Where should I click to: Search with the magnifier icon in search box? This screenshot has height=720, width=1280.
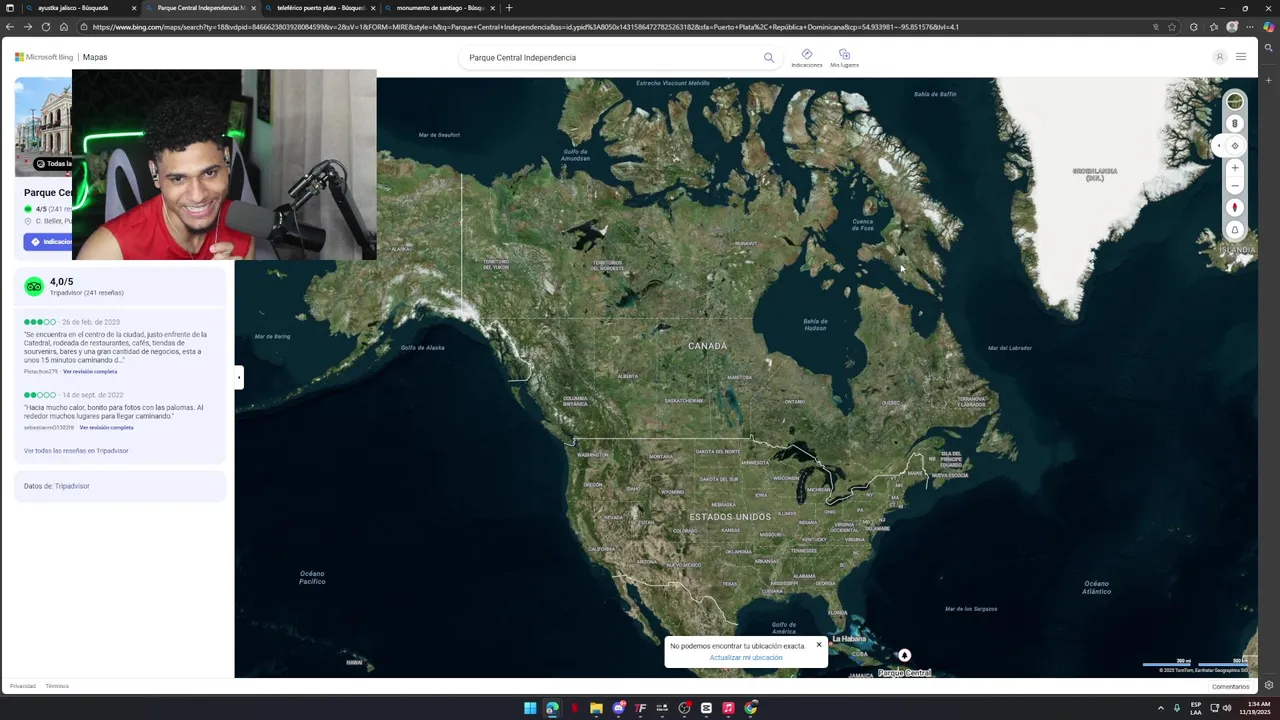(x=768, y=58)
